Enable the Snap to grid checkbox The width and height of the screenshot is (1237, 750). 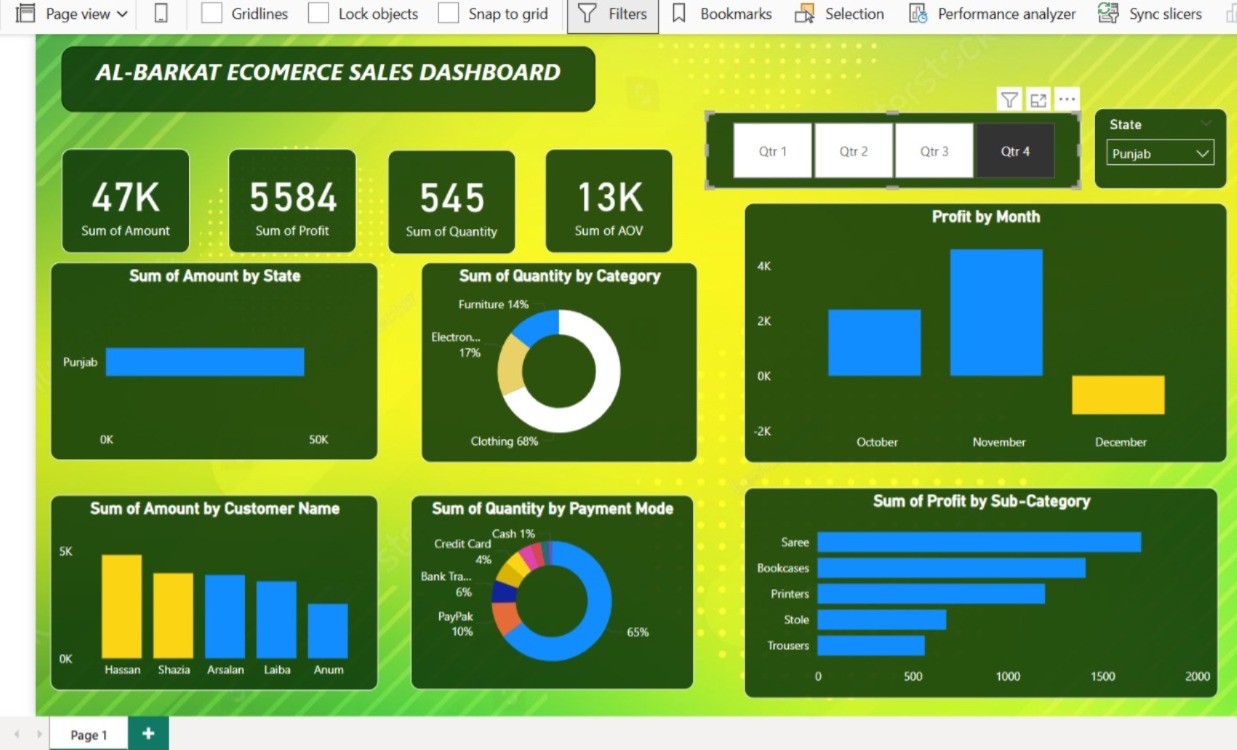(449, 14)
